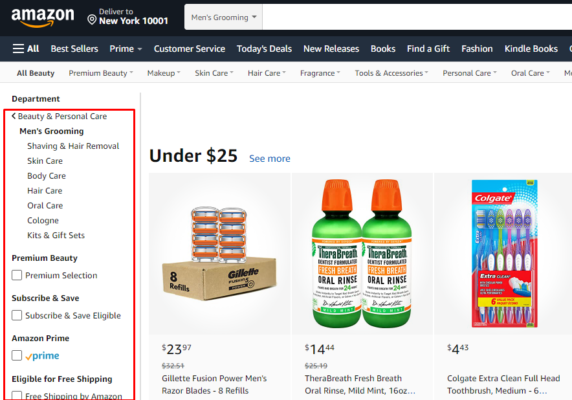Go back via Beauty & Personal Care chevron

(13, 116)
